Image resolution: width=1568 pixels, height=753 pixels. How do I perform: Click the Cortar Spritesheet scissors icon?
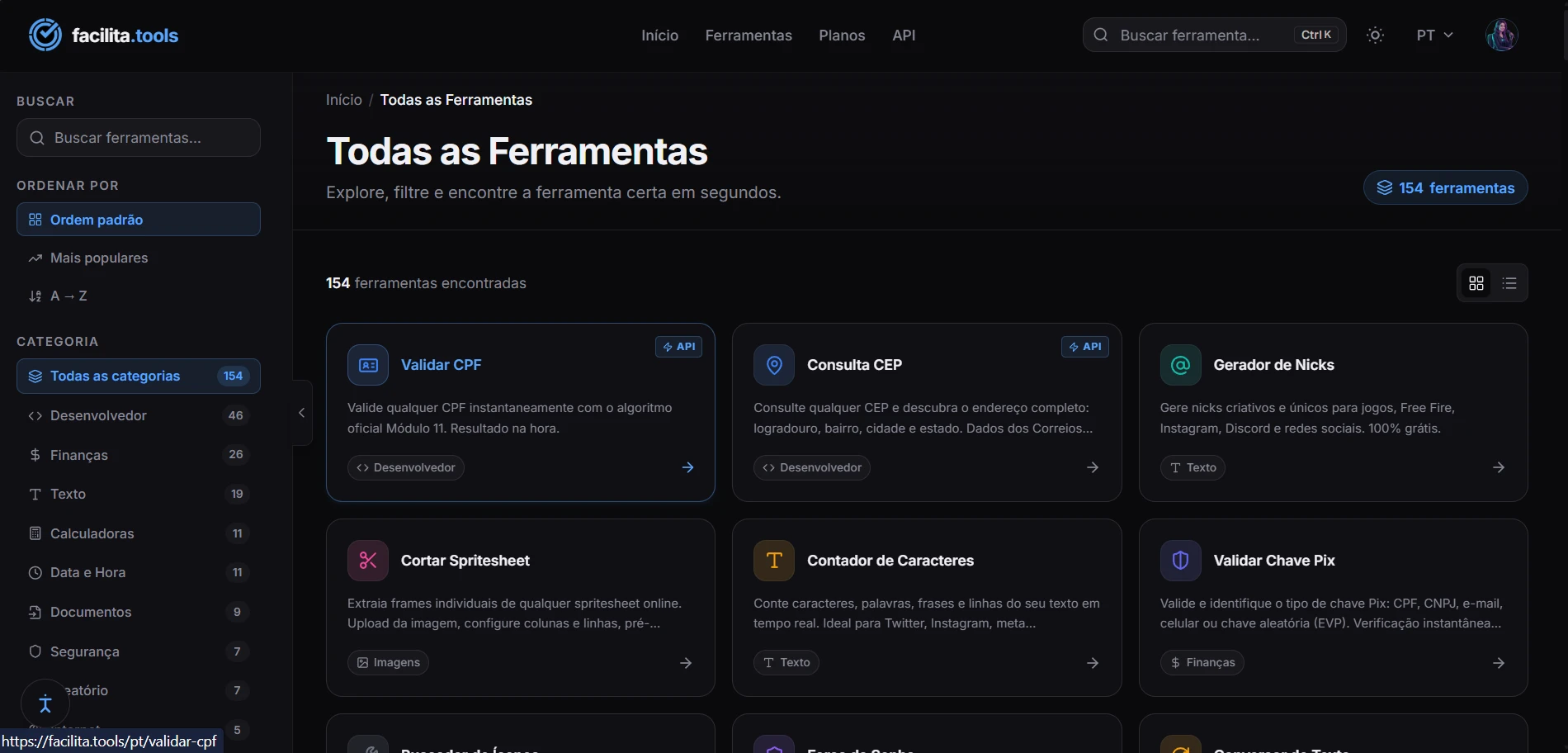[367, 560]
